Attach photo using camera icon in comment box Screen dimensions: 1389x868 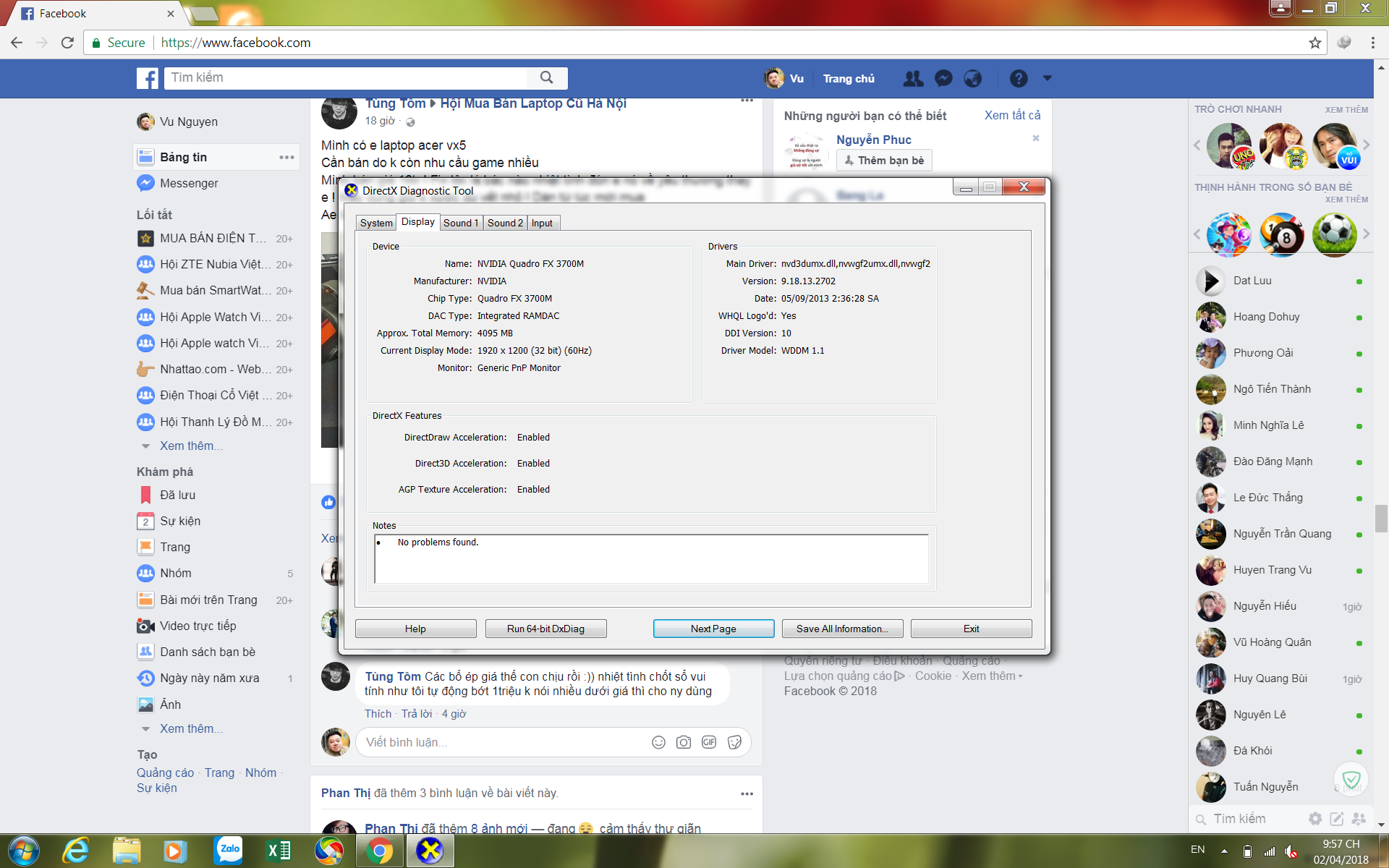pyautogui.click(x=684, y=742)
